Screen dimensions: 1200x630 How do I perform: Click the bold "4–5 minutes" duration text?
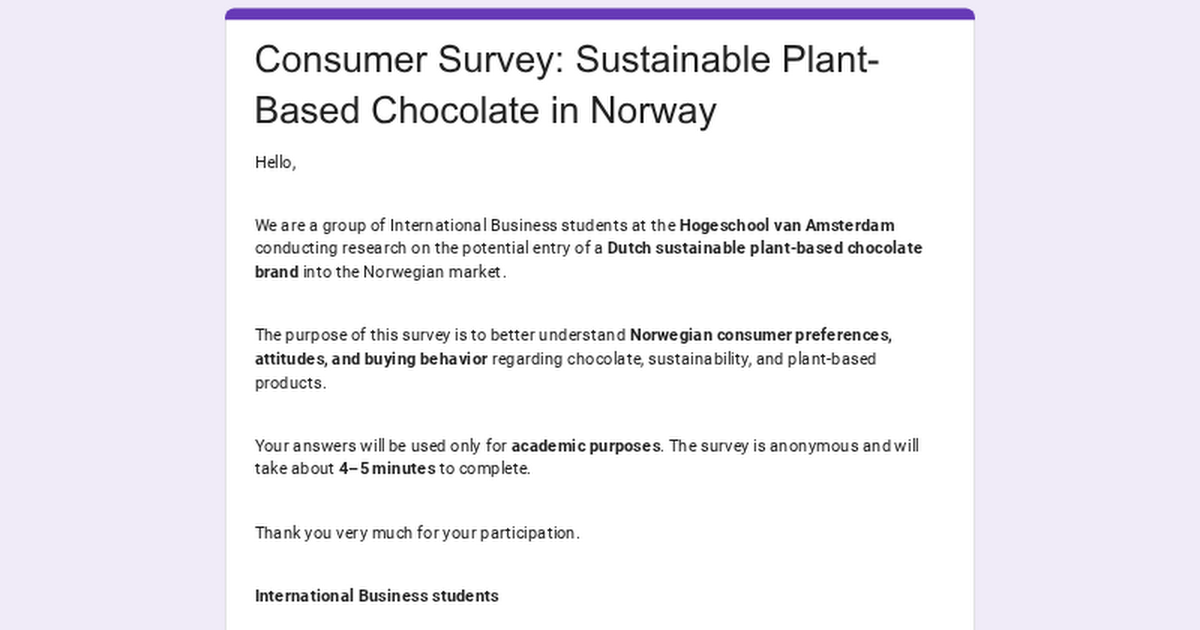(387, 469)
